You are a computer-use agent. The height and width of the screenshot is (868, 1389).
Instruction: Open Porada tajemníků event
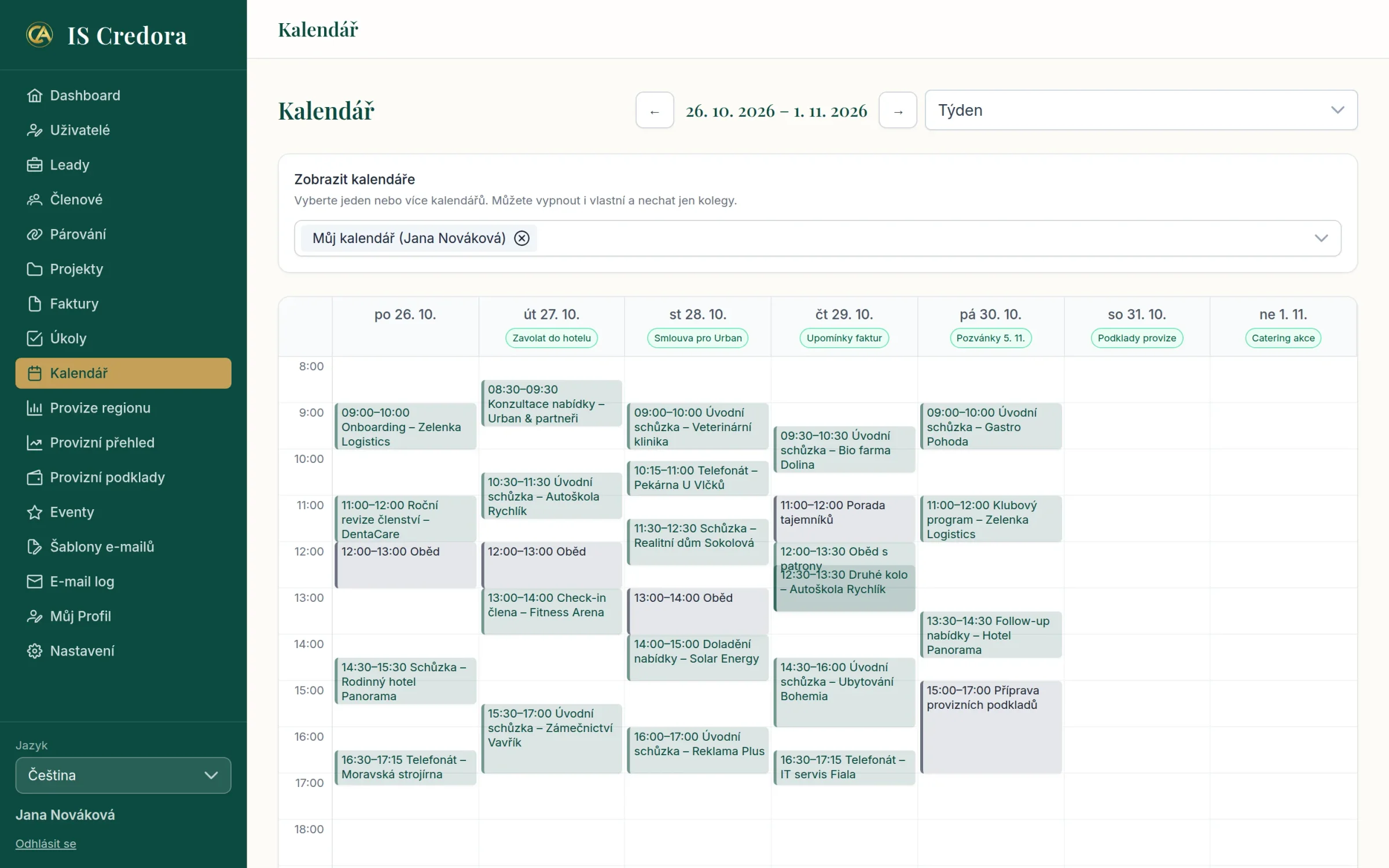[x=844, y=518]
